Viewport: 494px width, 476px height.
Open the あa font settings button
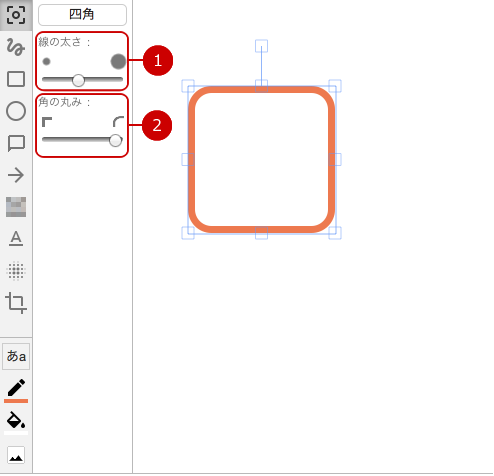(x=16, y=356)
